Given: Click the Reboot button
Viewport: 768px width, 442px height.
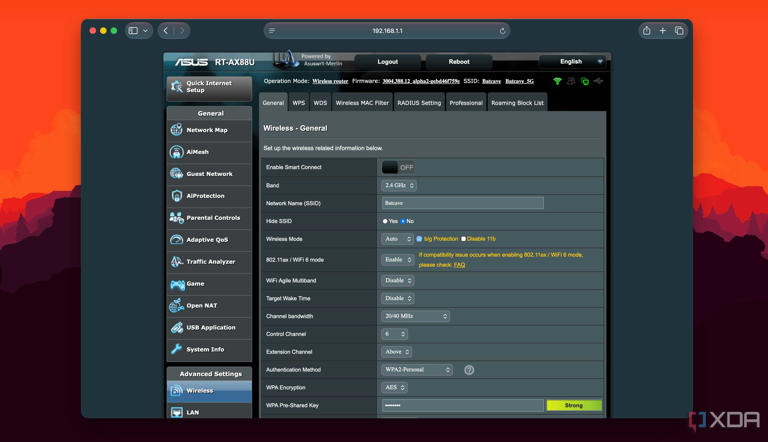Looking at the screenshot, I should (459, 62).
